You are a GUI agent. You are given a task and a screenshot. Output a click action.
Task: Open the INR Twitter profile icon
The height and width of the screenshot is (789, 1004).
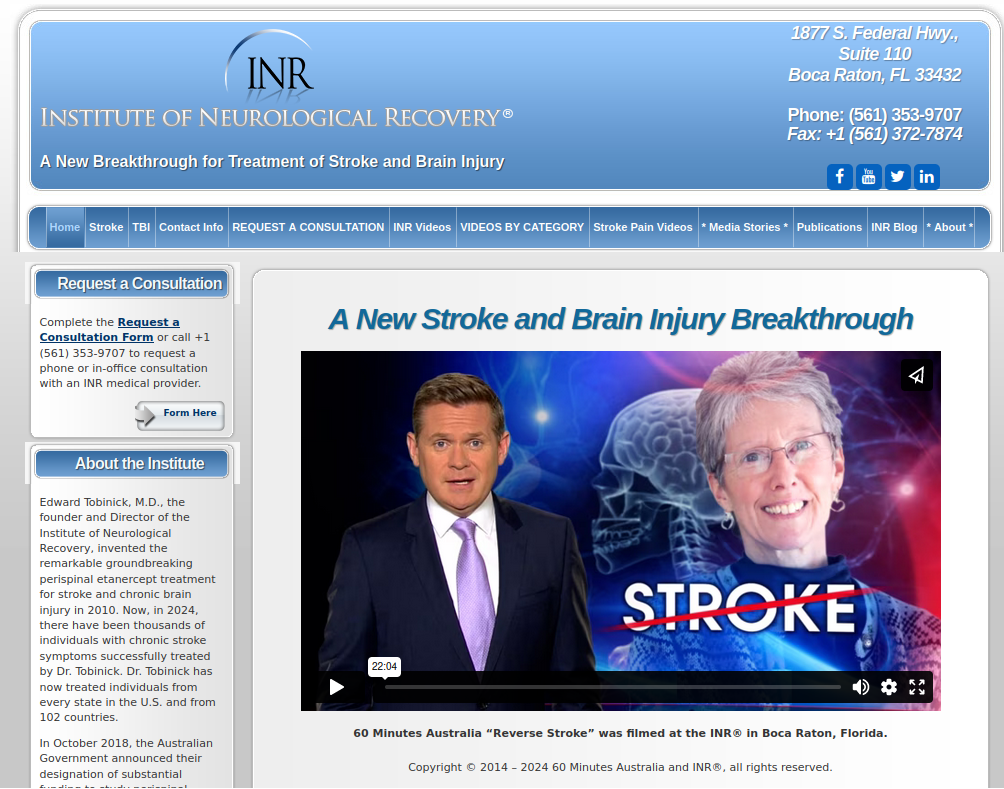898,177
